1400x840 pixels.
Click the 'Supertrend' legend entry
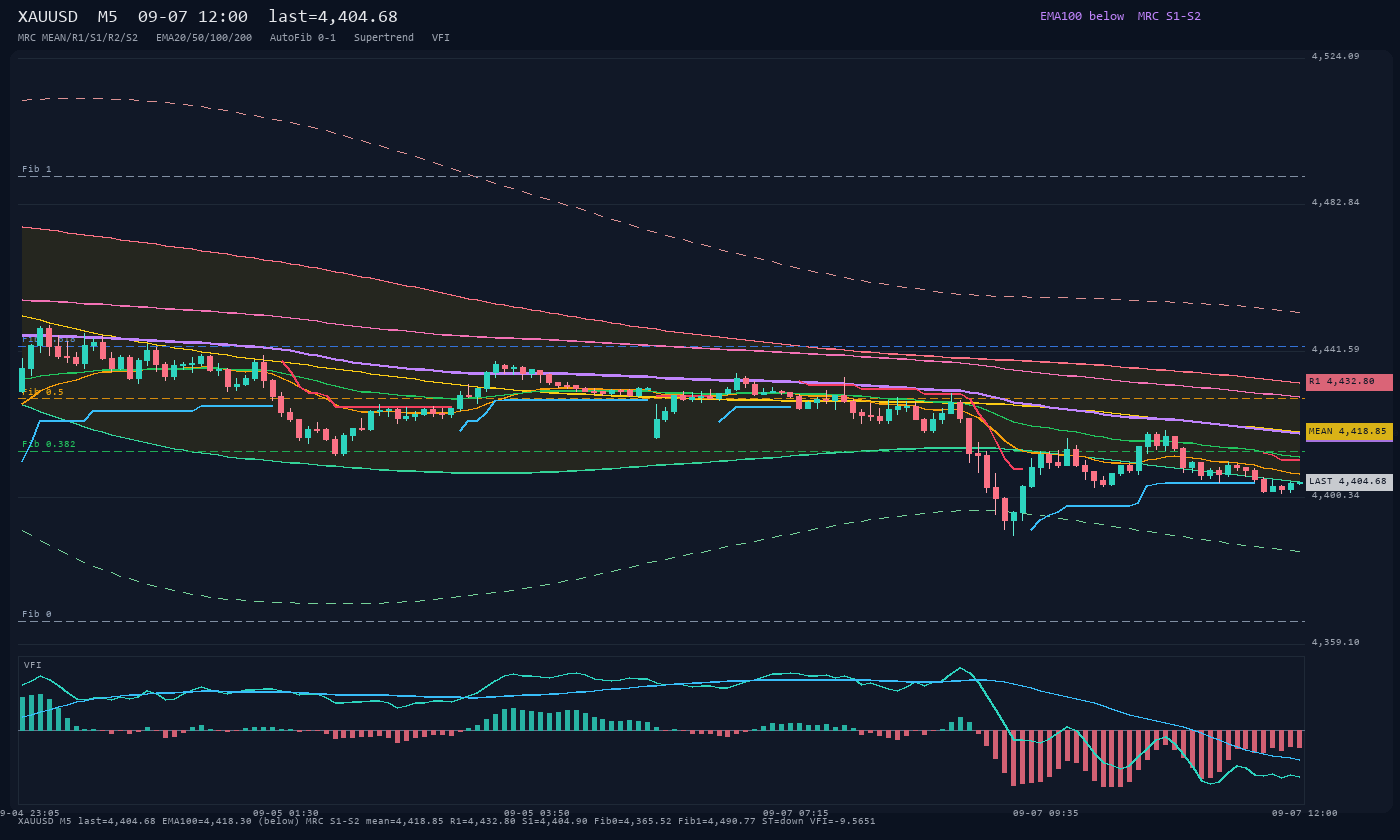[384, 38]
